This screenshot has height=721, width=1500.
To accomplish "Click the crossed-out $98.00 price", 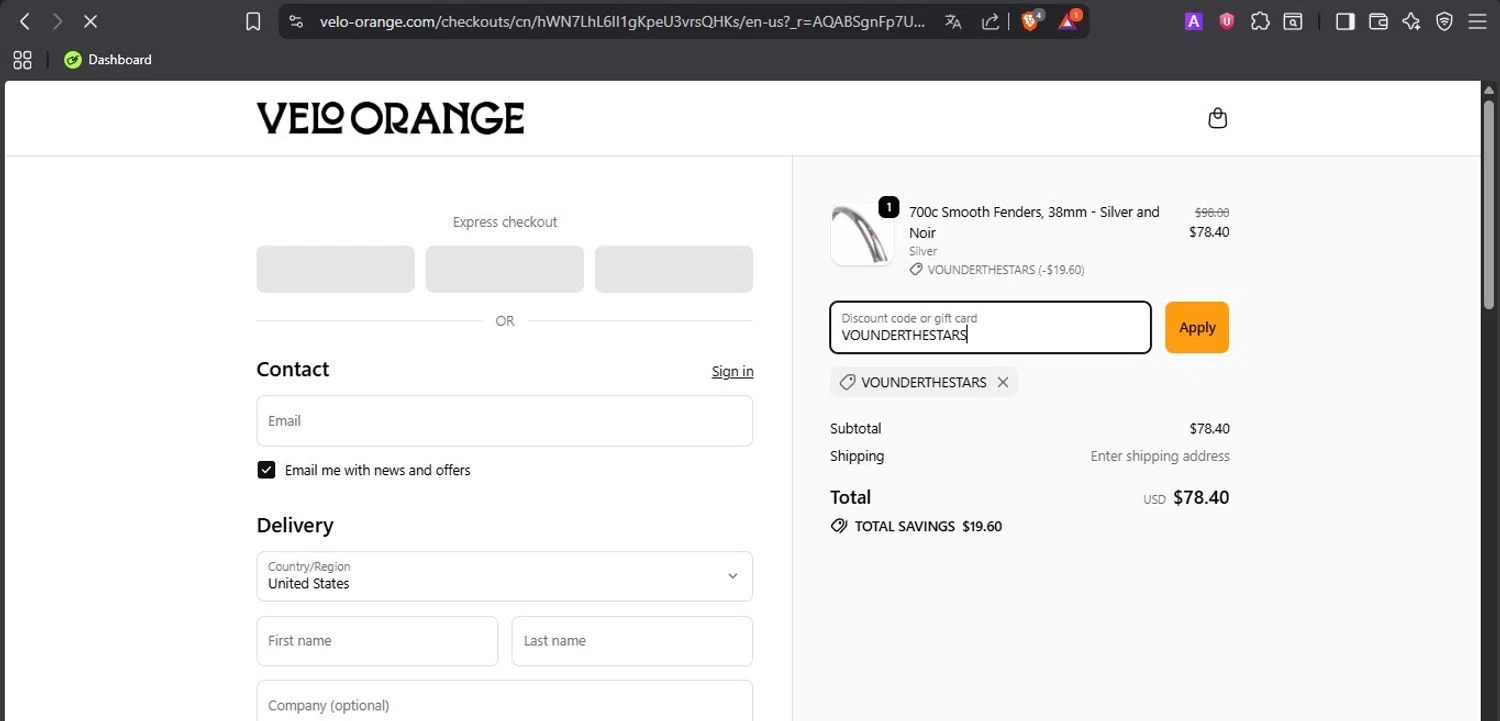I will (1212, 212).
